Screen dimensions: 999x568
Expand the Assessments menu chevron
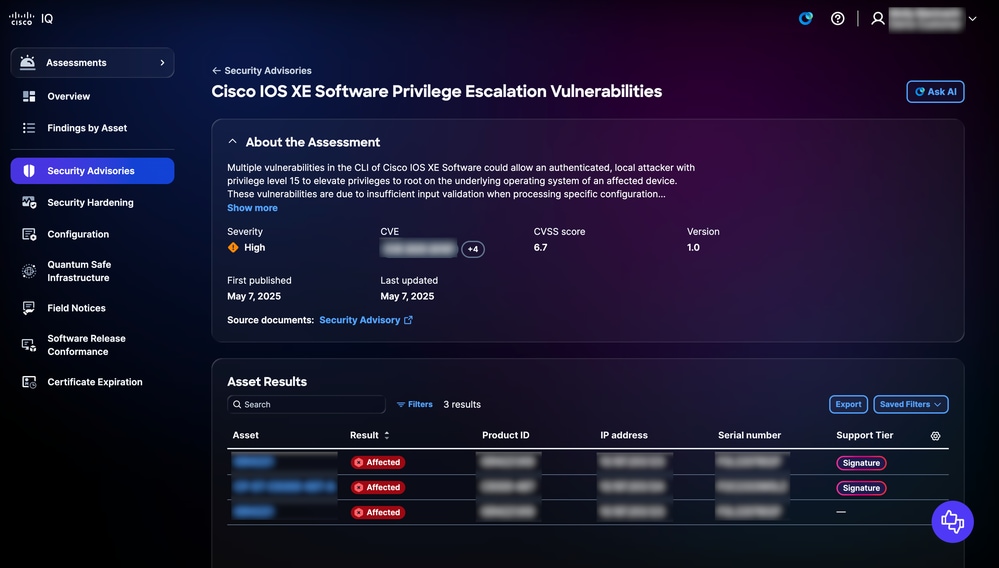(162, 62)
